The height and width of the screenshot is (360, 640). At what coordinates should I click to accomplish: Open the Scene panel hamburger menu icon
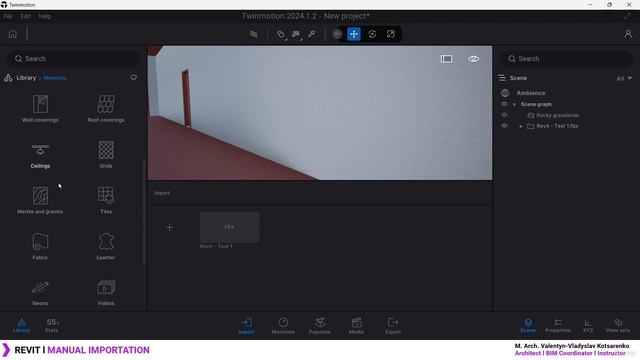(502, 78)
